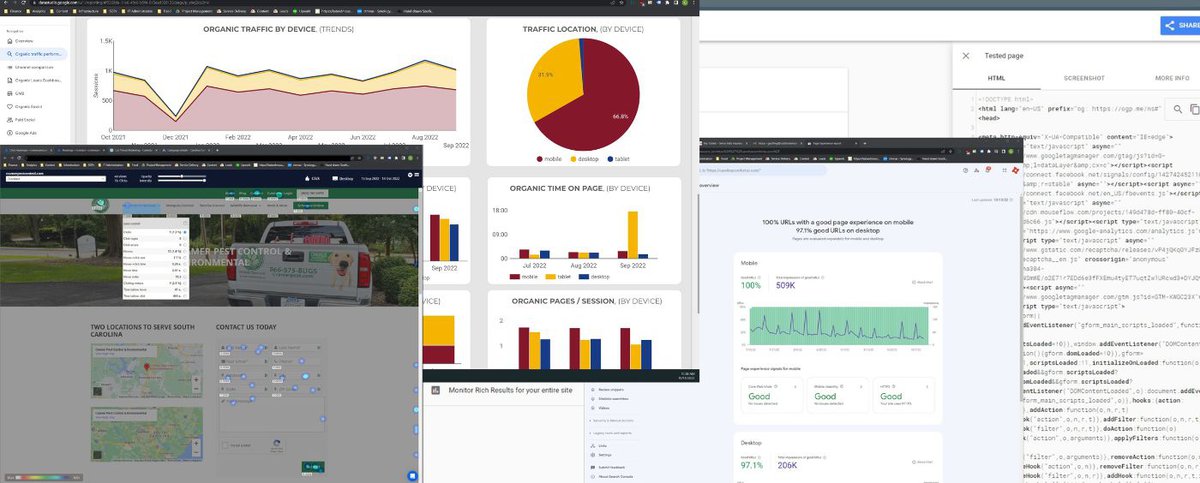Click the 509K total impressions value

tap(786, 285)
